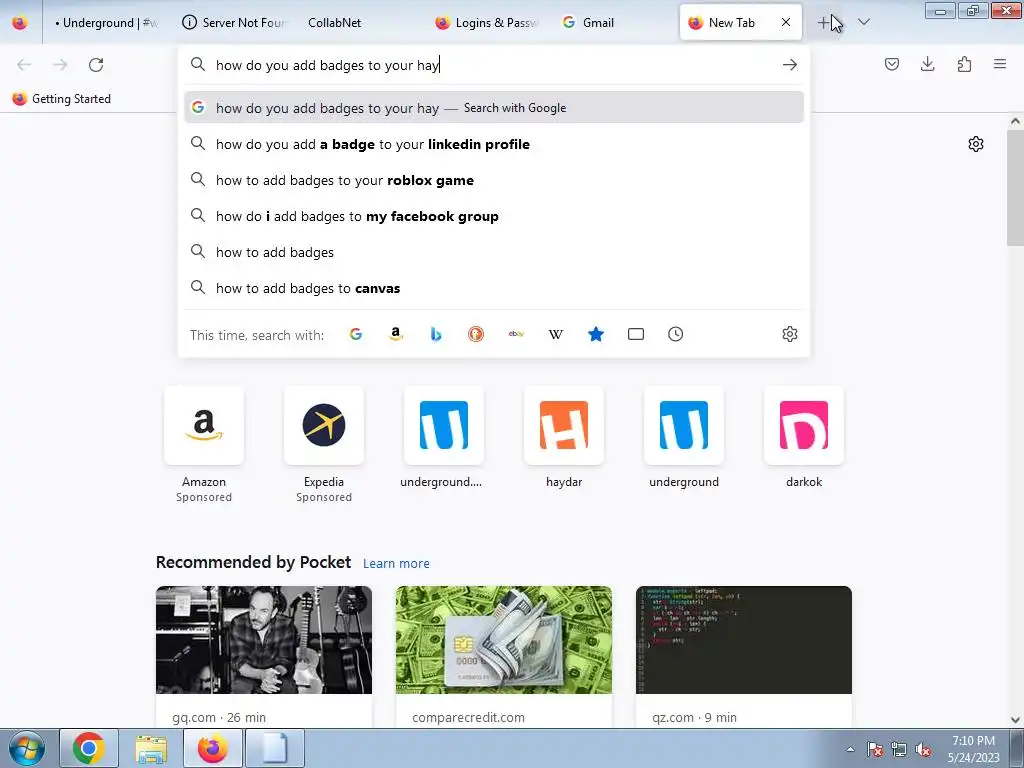This screenshot has width=1024, height=768.
Task: Search this time with Wikipedia icon
Action: click(x=556, y=334)
